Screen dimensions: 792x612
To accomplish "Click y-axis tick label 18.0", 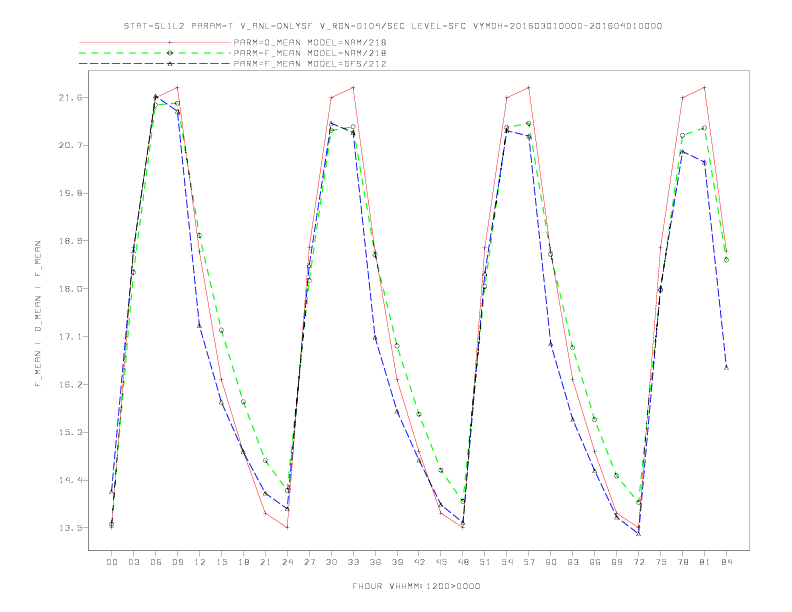I will pos(68,289).
